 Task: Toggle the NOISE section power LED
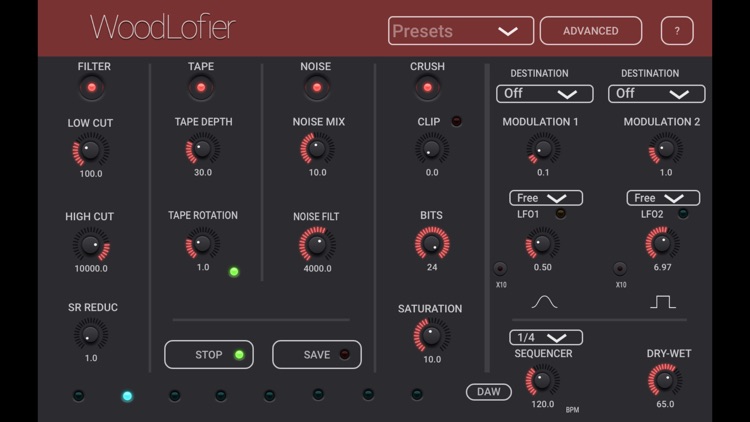[x=317, y=88]
